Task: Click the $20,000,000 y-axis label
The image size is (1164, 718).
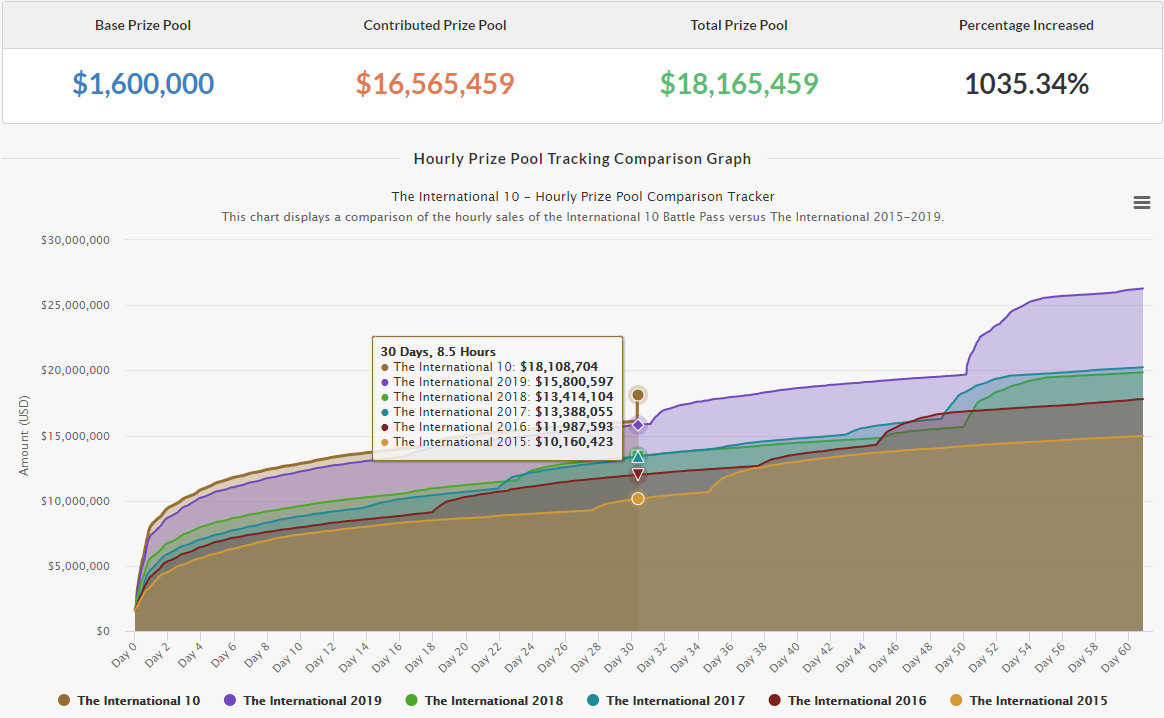Action: [76, 371]
